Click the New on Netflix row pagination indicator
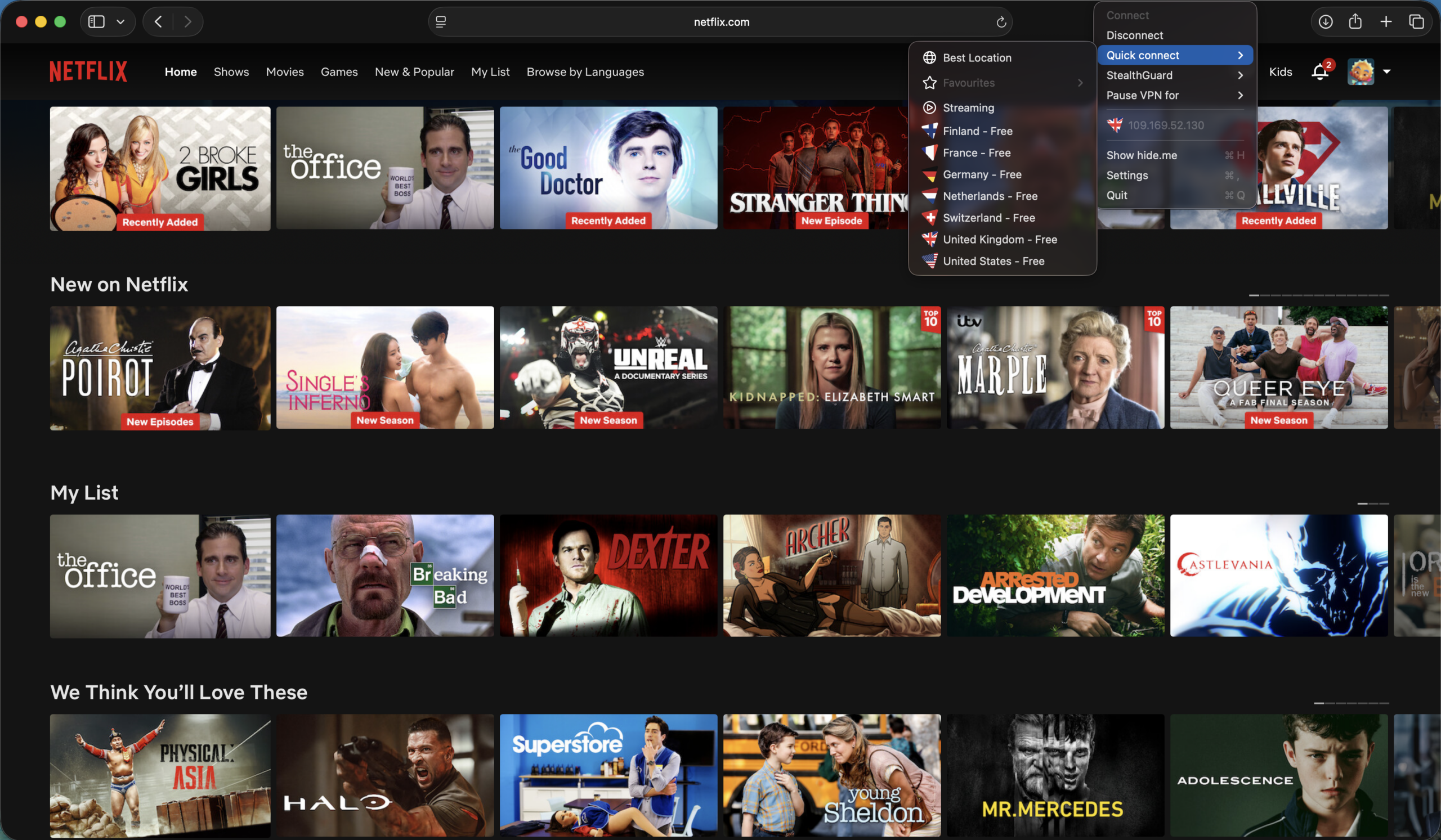 (1319, 295)
